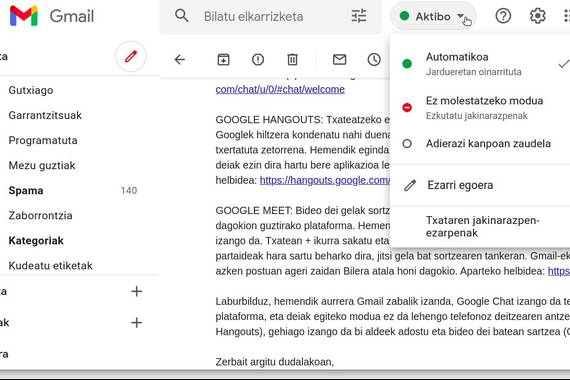
Task: Click the GOOGLE MEET paragraph heading
Action: 253,211
